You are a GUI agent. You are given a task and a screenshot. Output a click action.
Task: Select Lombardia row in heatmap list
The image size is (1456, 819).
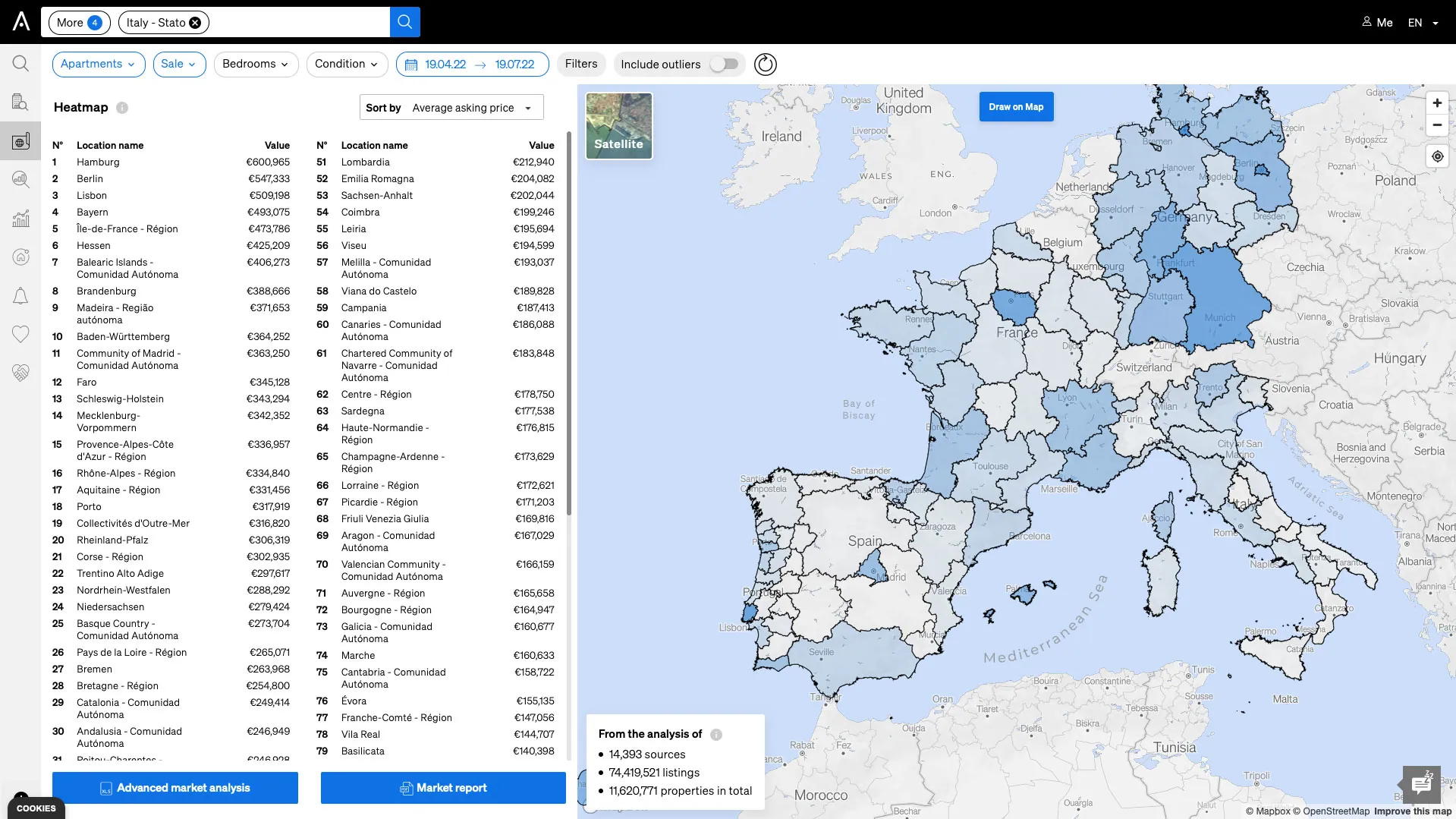pos(436,162)
